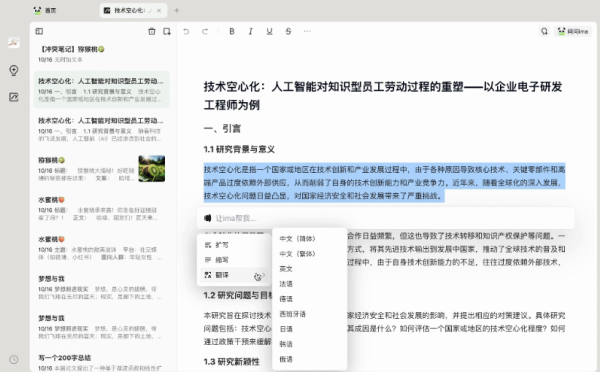Create a new note icon

click(166, 31)
